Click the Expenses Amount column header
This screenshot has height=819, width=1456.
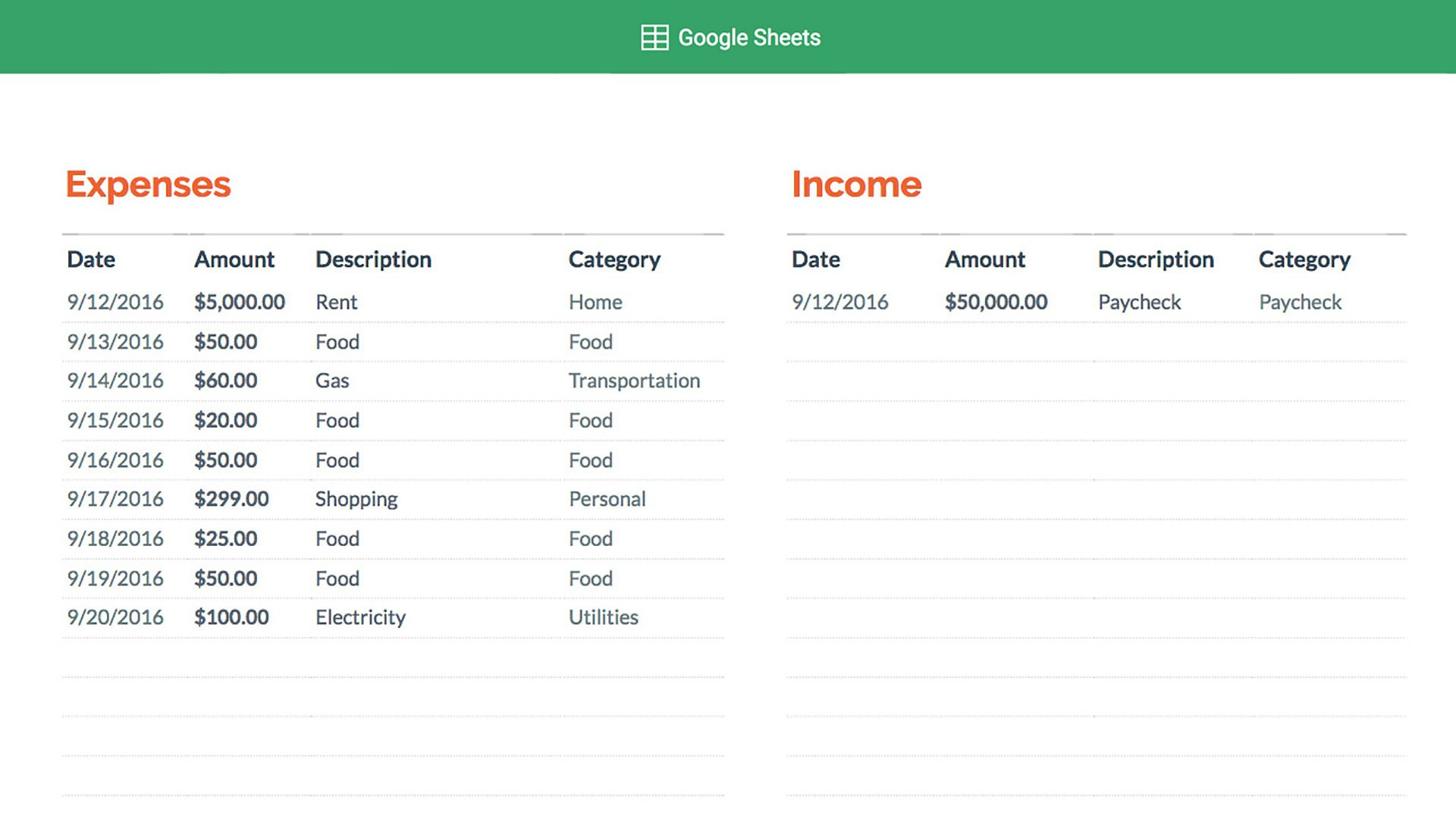[234, 259]
